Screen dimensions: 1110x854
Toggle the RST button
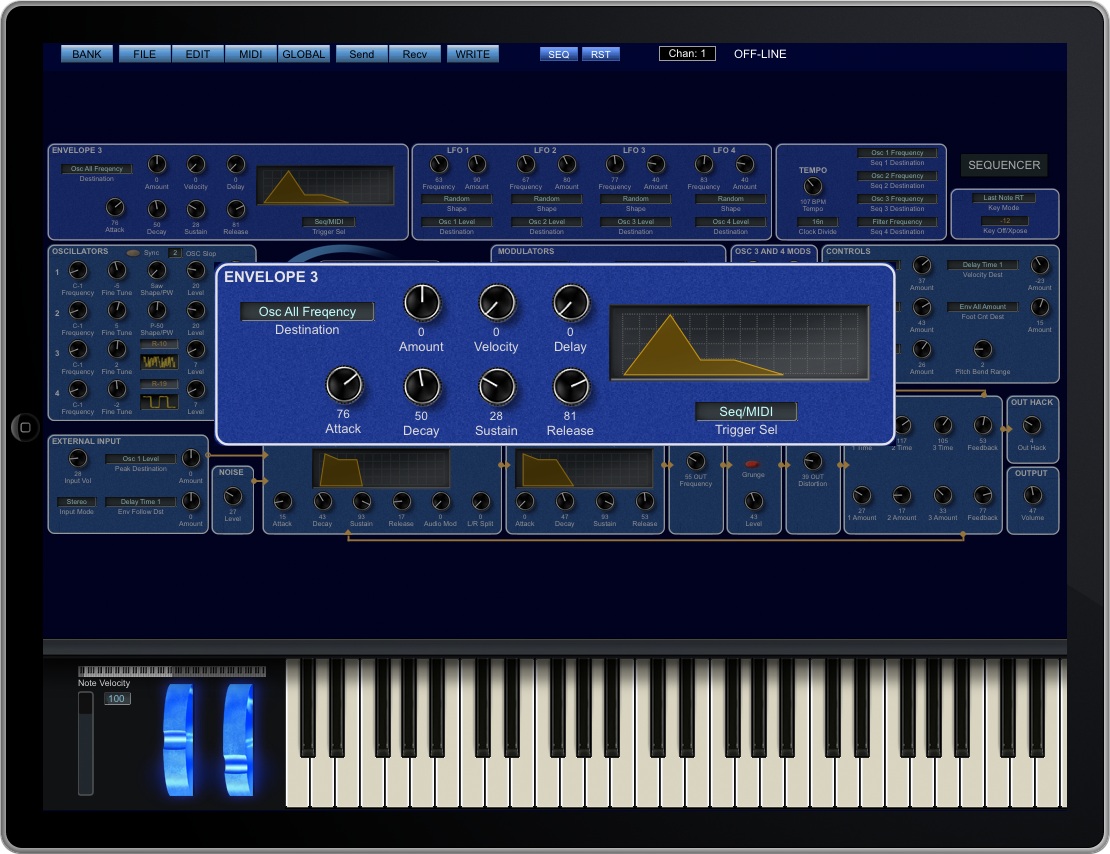(x=600, y=54)
